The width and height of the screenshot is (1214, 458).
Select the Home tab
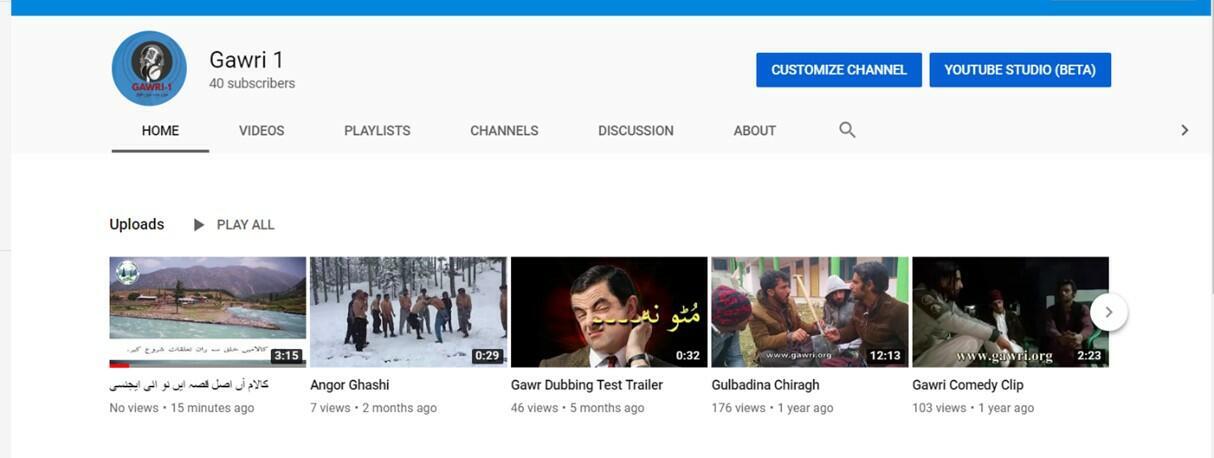pyautogui.click(x=160, y=131)
